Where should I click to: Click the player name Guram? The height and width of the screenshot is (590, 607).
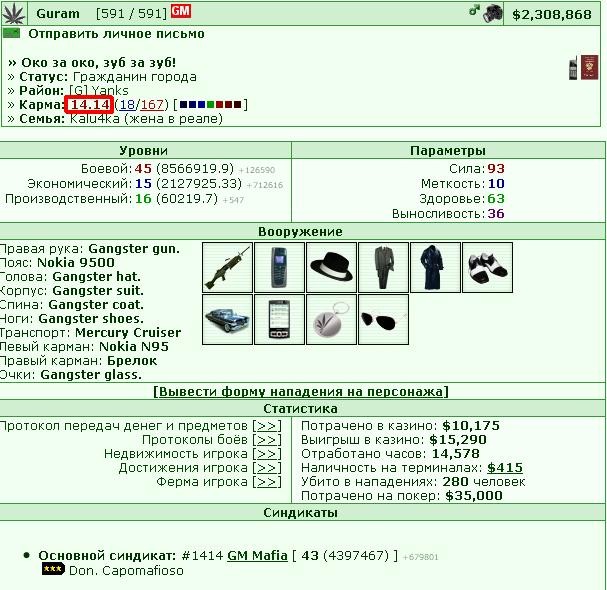coord(58,14)
